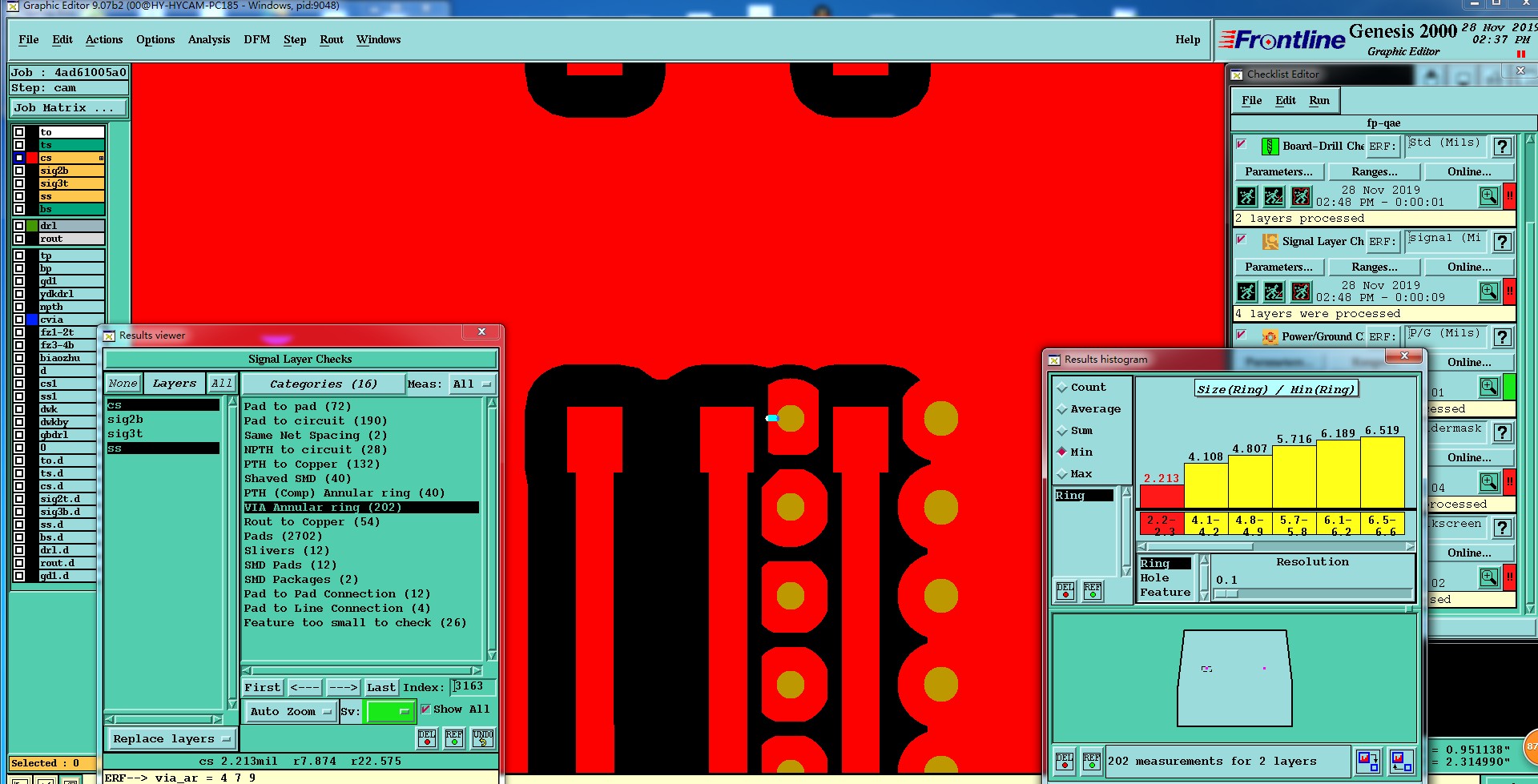1538x784 pixels.
Task: Click next arrow ---> button
Action: click(343, 687)
